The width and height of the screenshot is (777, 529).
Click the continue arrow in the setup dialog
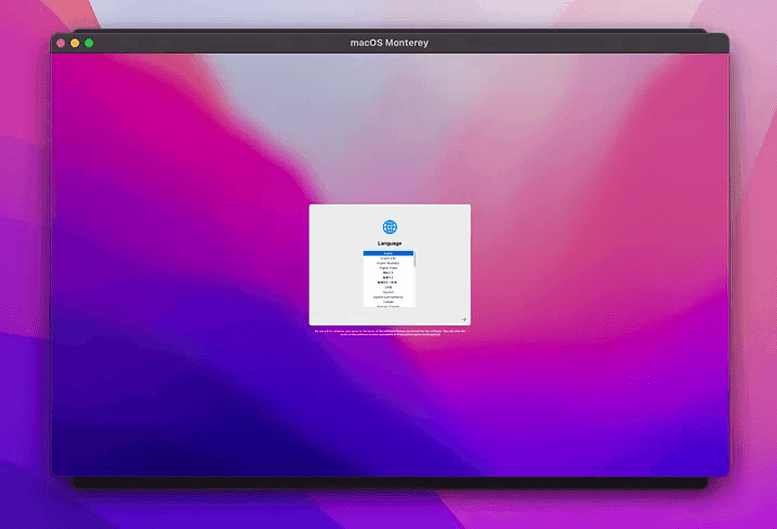click(x=464, y=319)
